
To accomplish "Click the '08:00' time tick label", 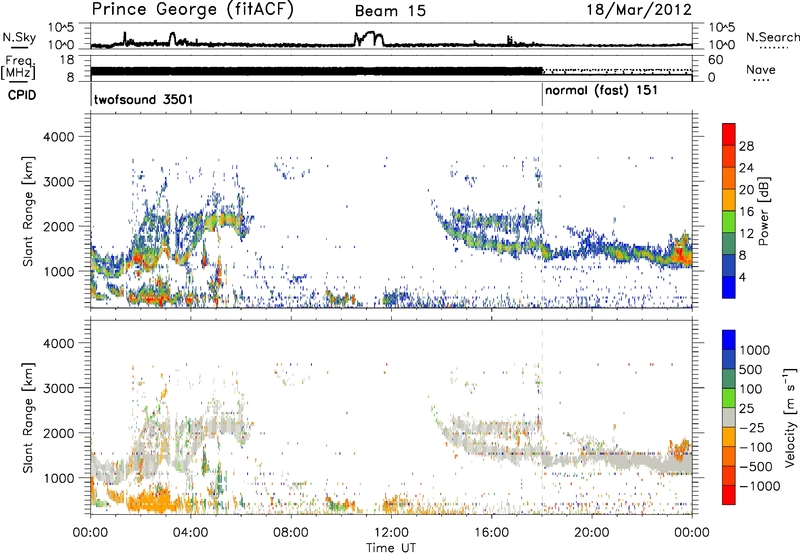I will pos(291,533).
